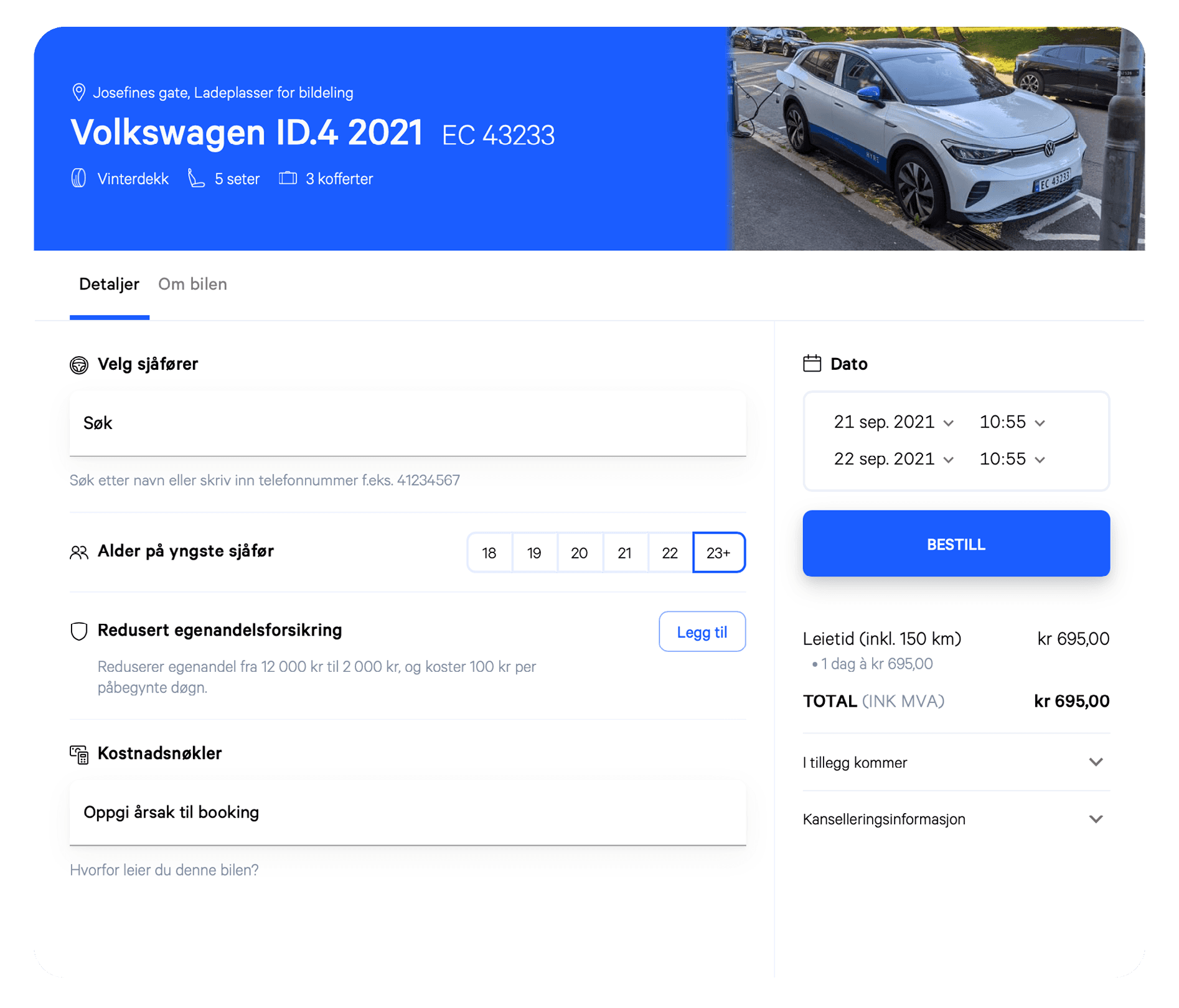1179x1008 pixels.
Task: Expand the Kanselleringsinformasjon section
Action: pos(956,819)
